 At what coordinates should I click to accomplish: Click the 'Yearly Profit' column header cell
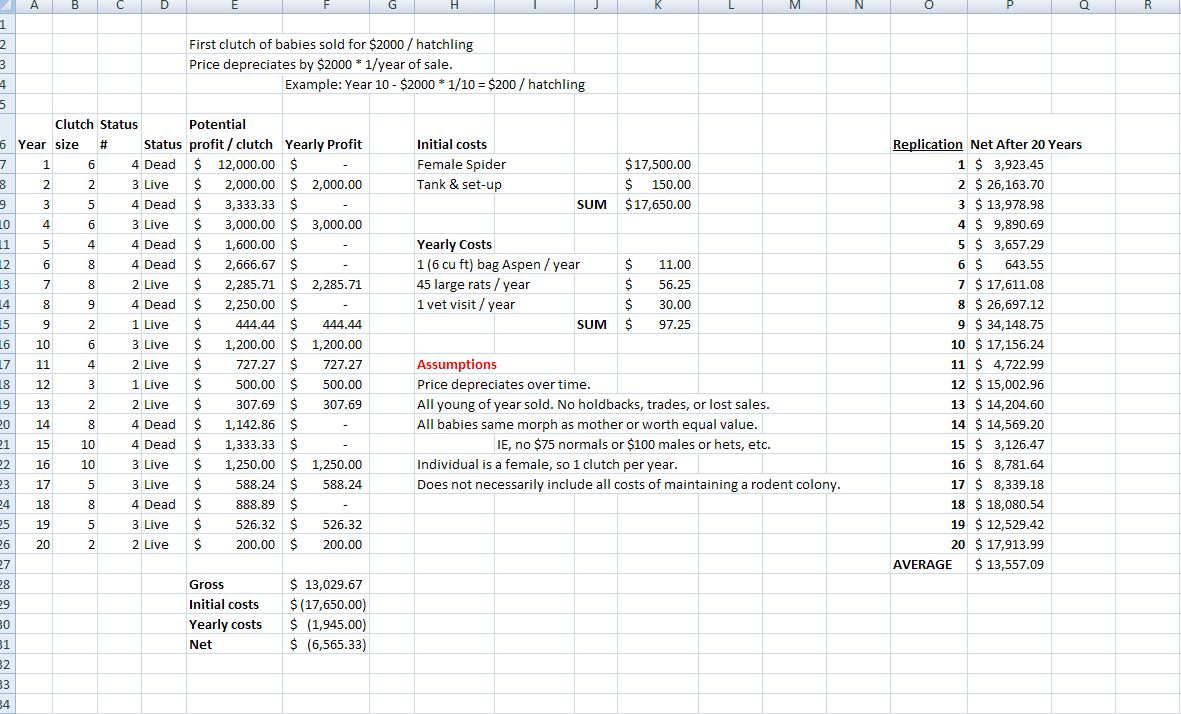tap(324, 145)
